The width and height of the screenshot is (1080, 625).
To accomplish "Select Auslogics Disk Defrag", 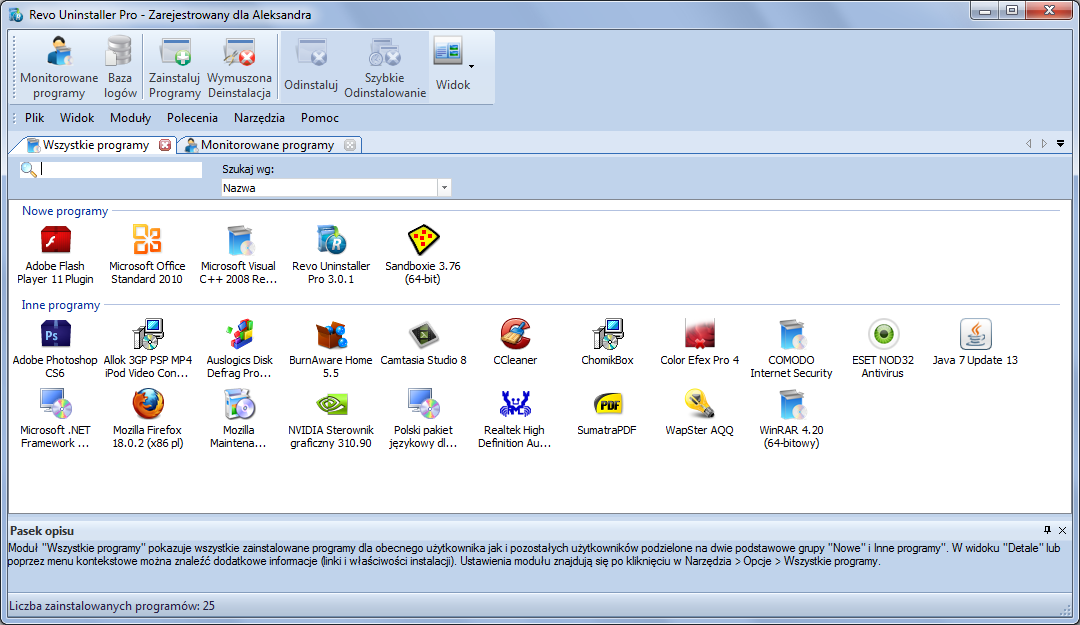I will 240,349.
